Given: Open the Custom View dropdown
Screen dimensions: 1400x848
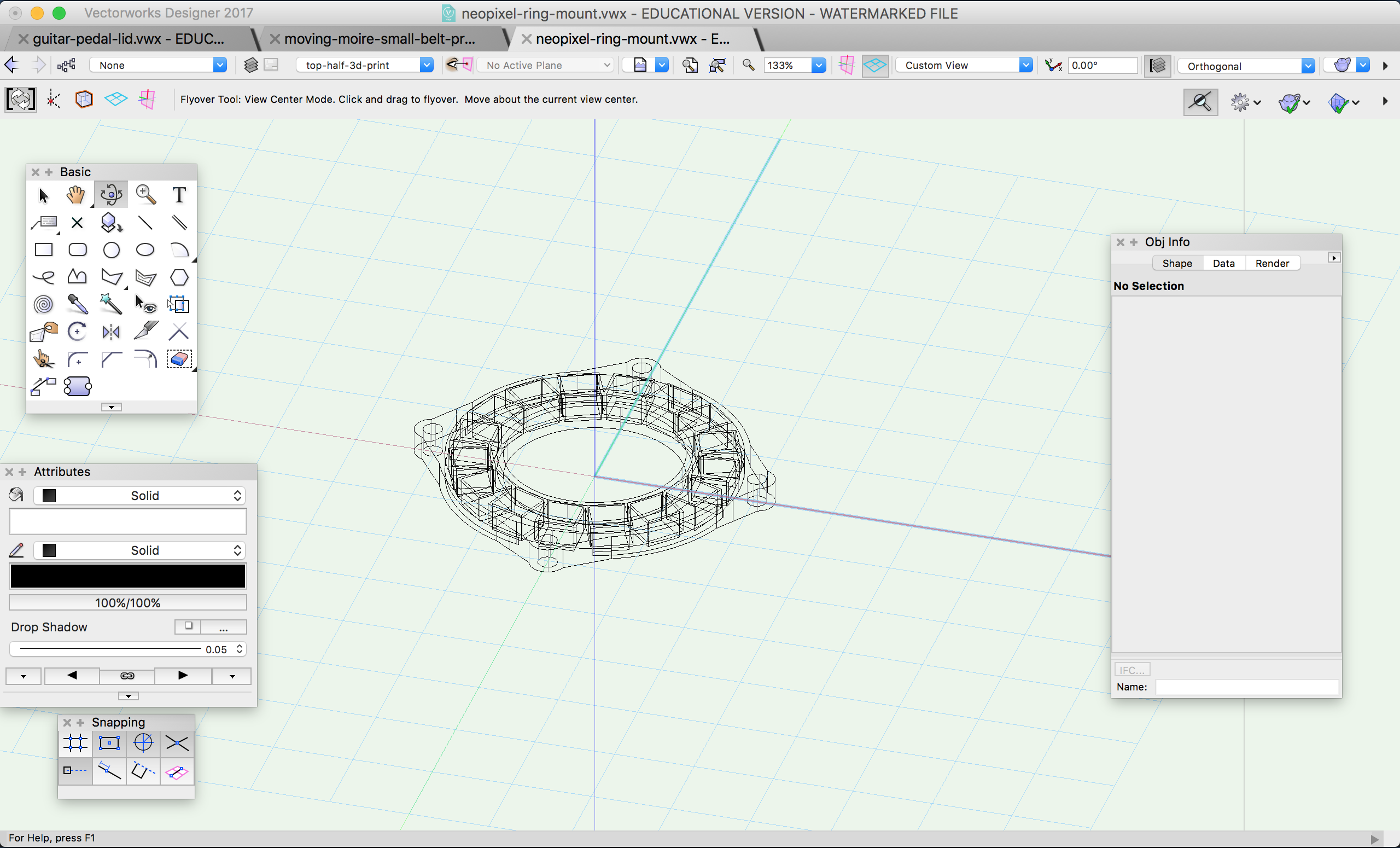Looking at the screenshot, I should pyautogui.click(x=964, y=65).
